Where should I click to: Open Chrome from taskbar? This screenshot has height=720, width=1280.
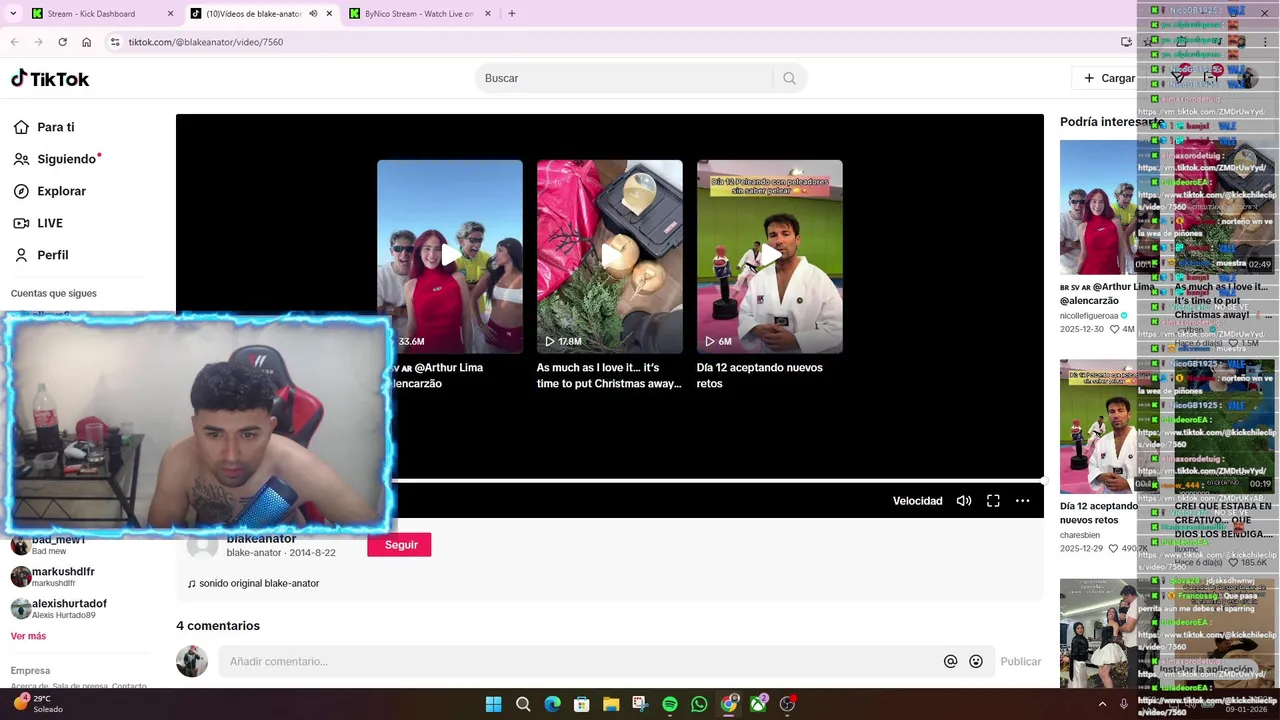pyautogui.click(x=729, y=704)
